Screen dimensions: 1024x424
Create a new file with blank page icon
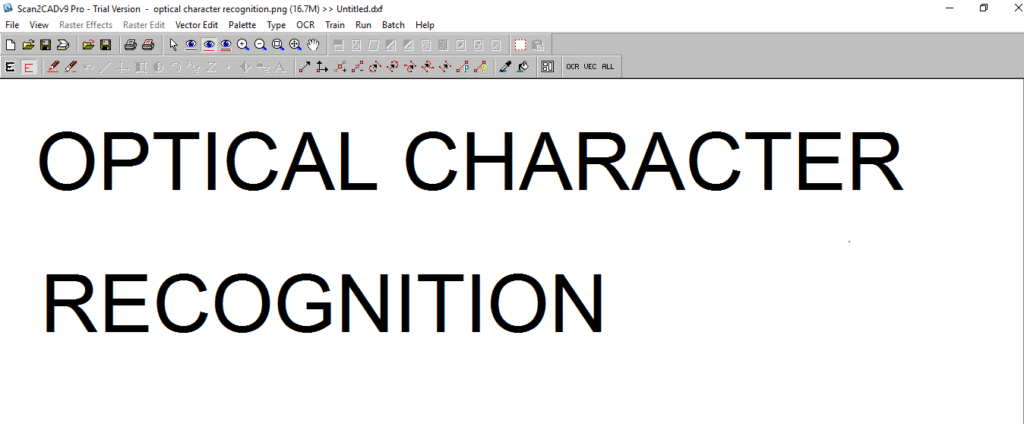tap(10, 45)
